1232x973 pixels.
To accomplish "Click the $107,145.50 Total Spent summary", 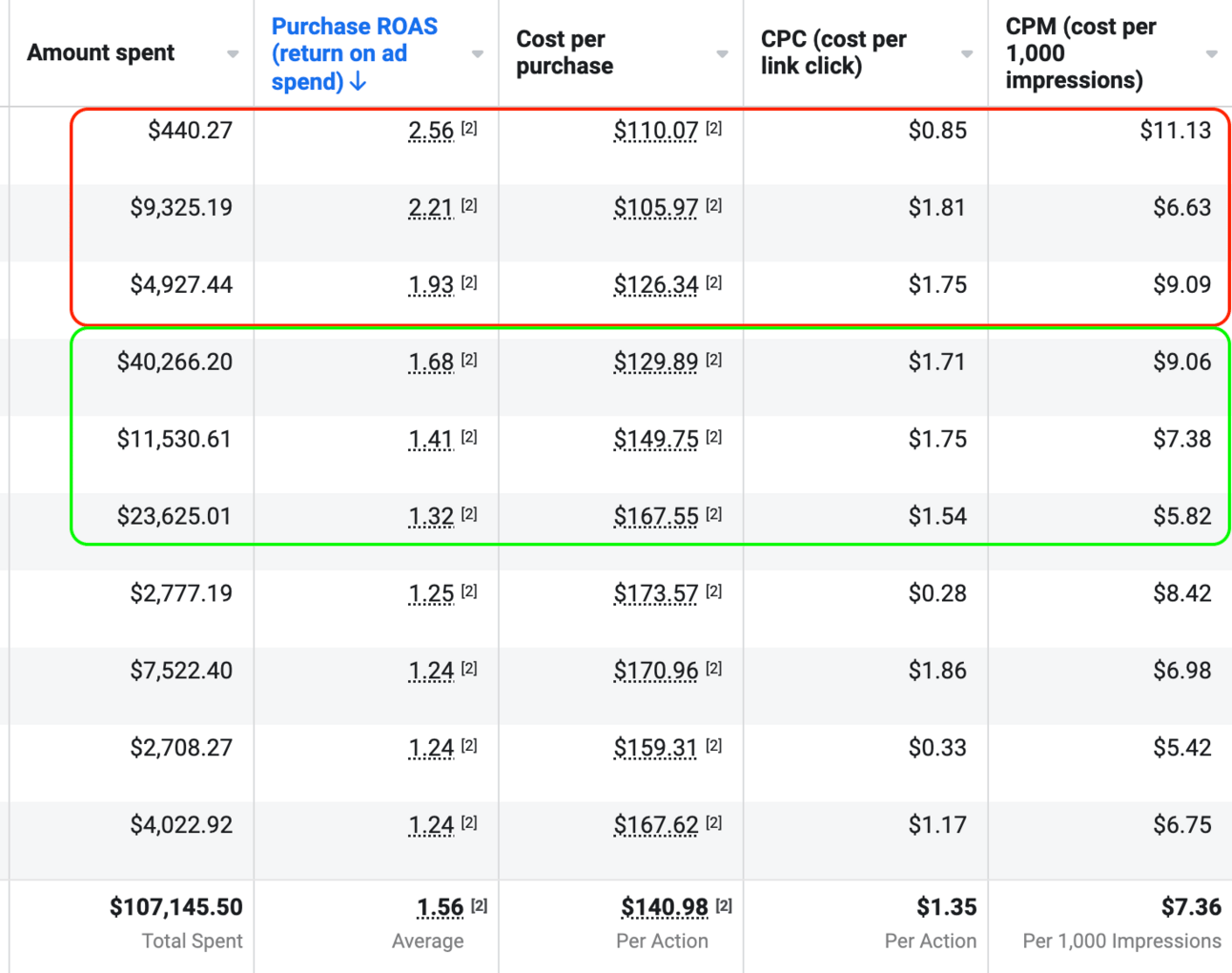I will (x=175, y=907).
